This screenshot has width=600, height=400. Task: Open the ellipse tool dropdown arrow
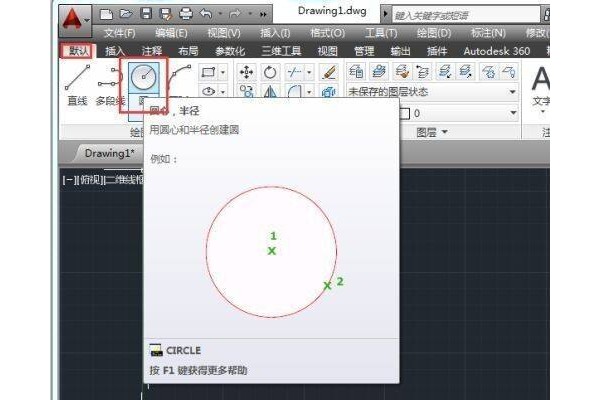click(223, 91)
